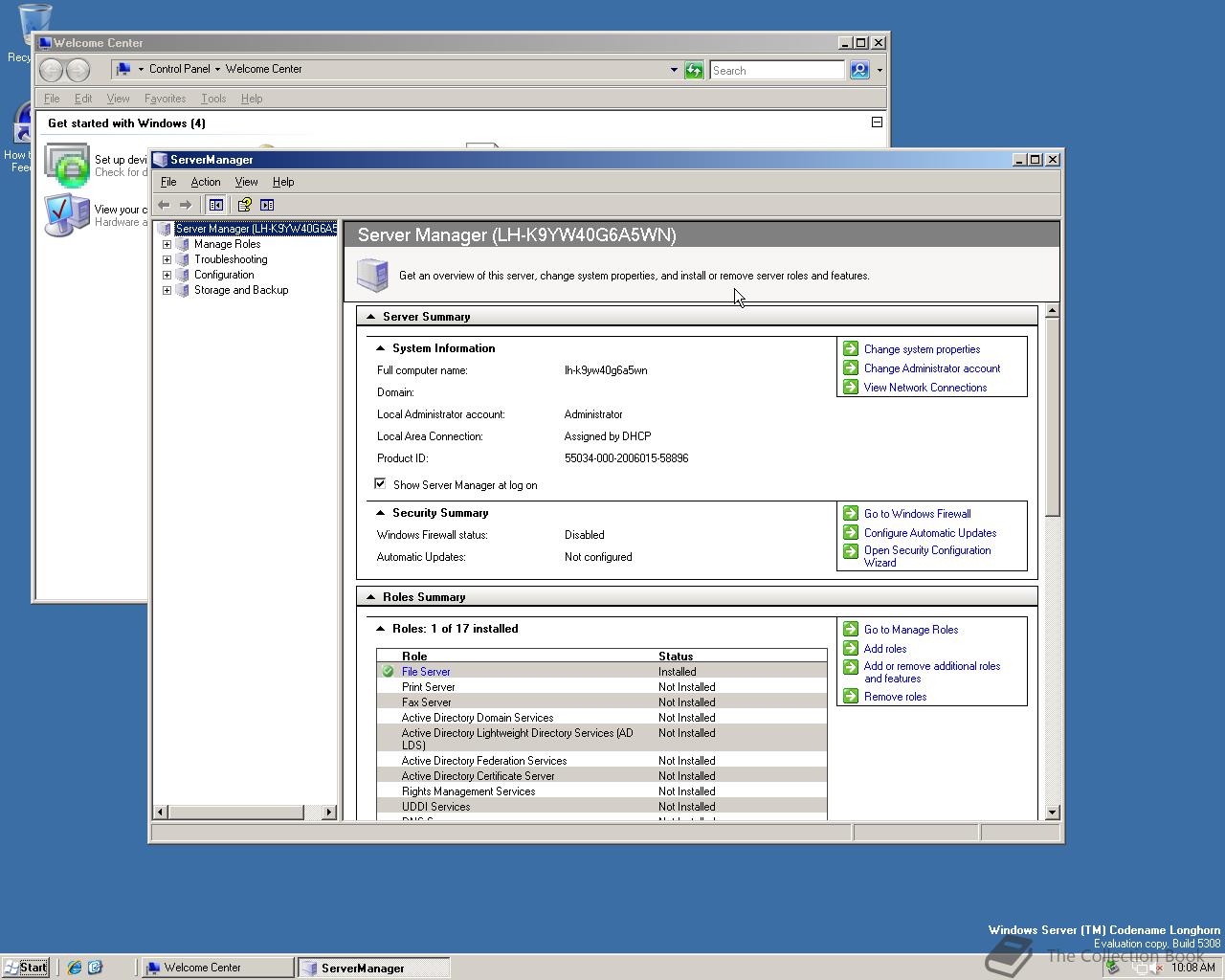Click the Help icon in ServerManager toolbar

pyautogui.click(x=245, y=205)
